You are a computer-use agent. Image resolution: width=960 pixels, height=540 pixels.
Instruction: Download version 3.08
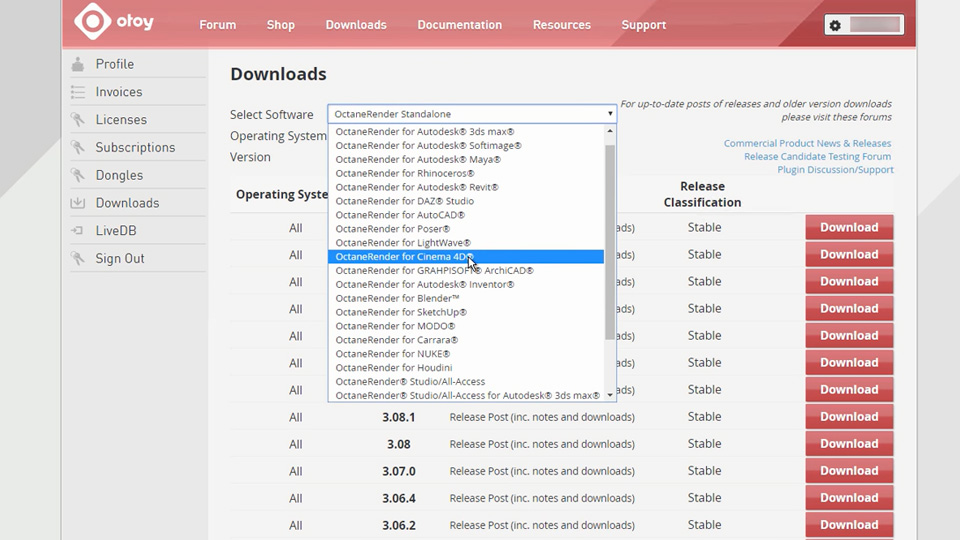click(849, 444)
